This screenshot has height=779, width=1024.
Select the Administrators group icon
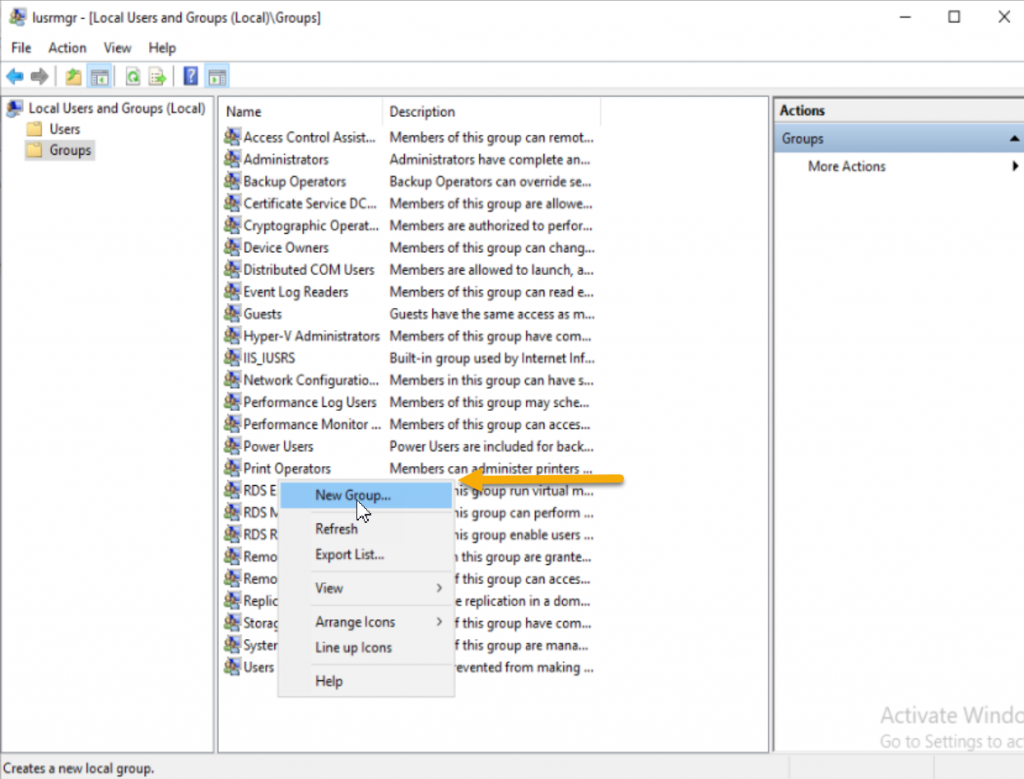231,159
